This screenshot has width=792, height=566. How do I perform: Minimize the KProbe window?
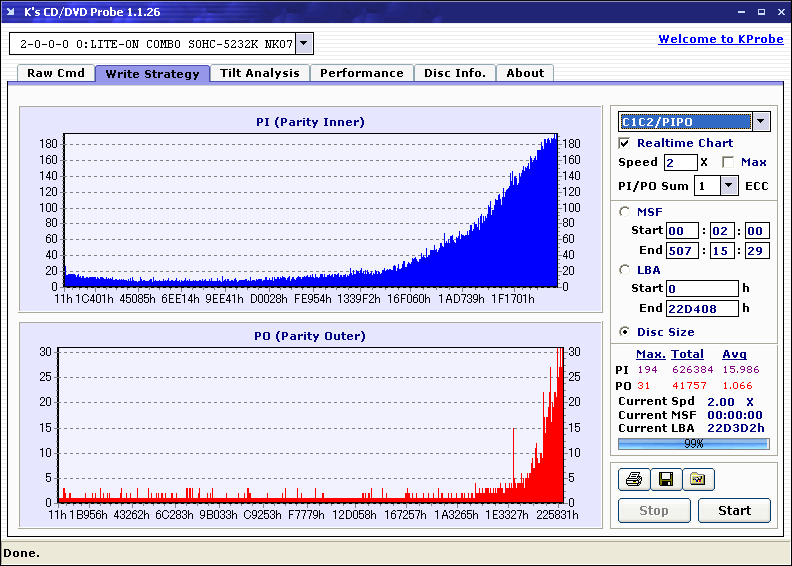(741, 12)
